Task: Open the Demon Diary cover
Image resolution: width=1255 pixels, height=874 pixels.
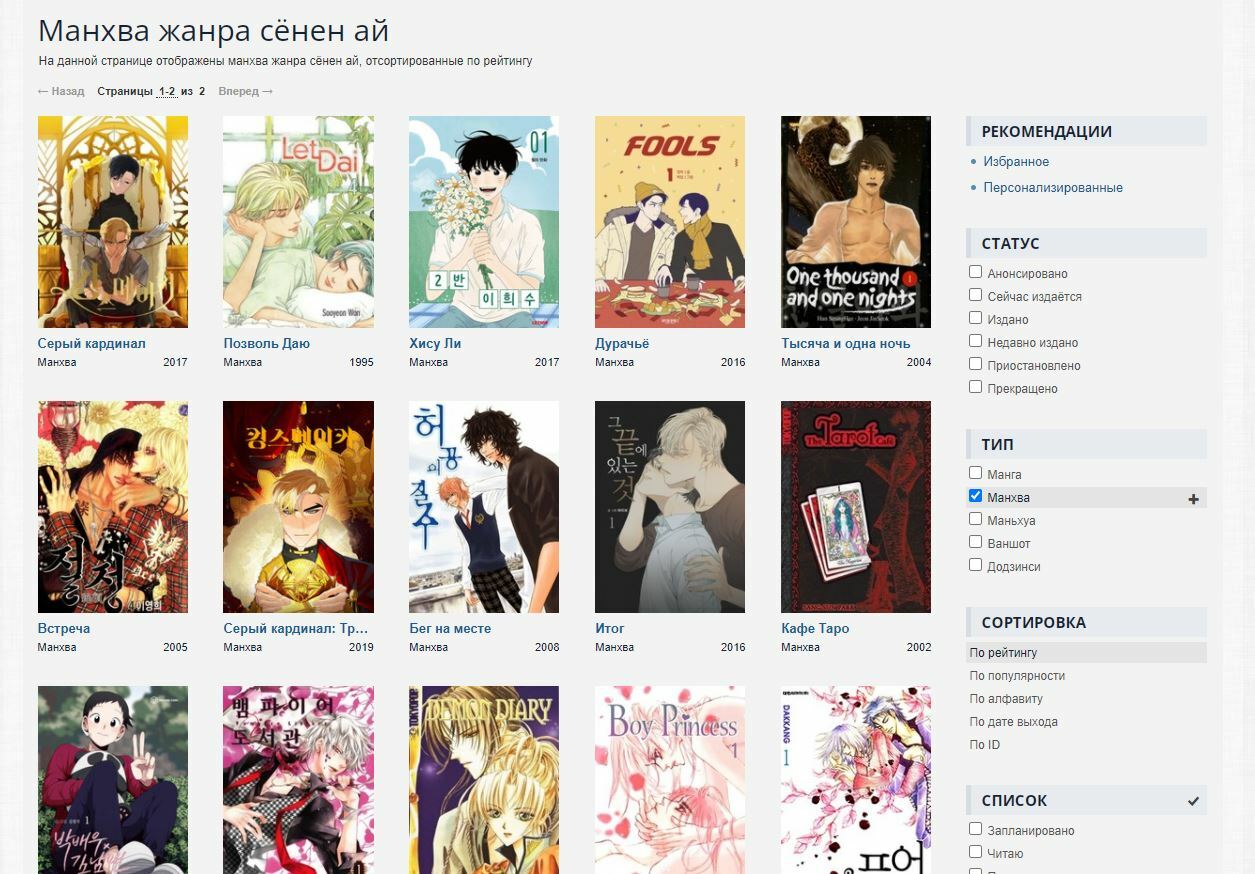Action: [x=483, y=779]
